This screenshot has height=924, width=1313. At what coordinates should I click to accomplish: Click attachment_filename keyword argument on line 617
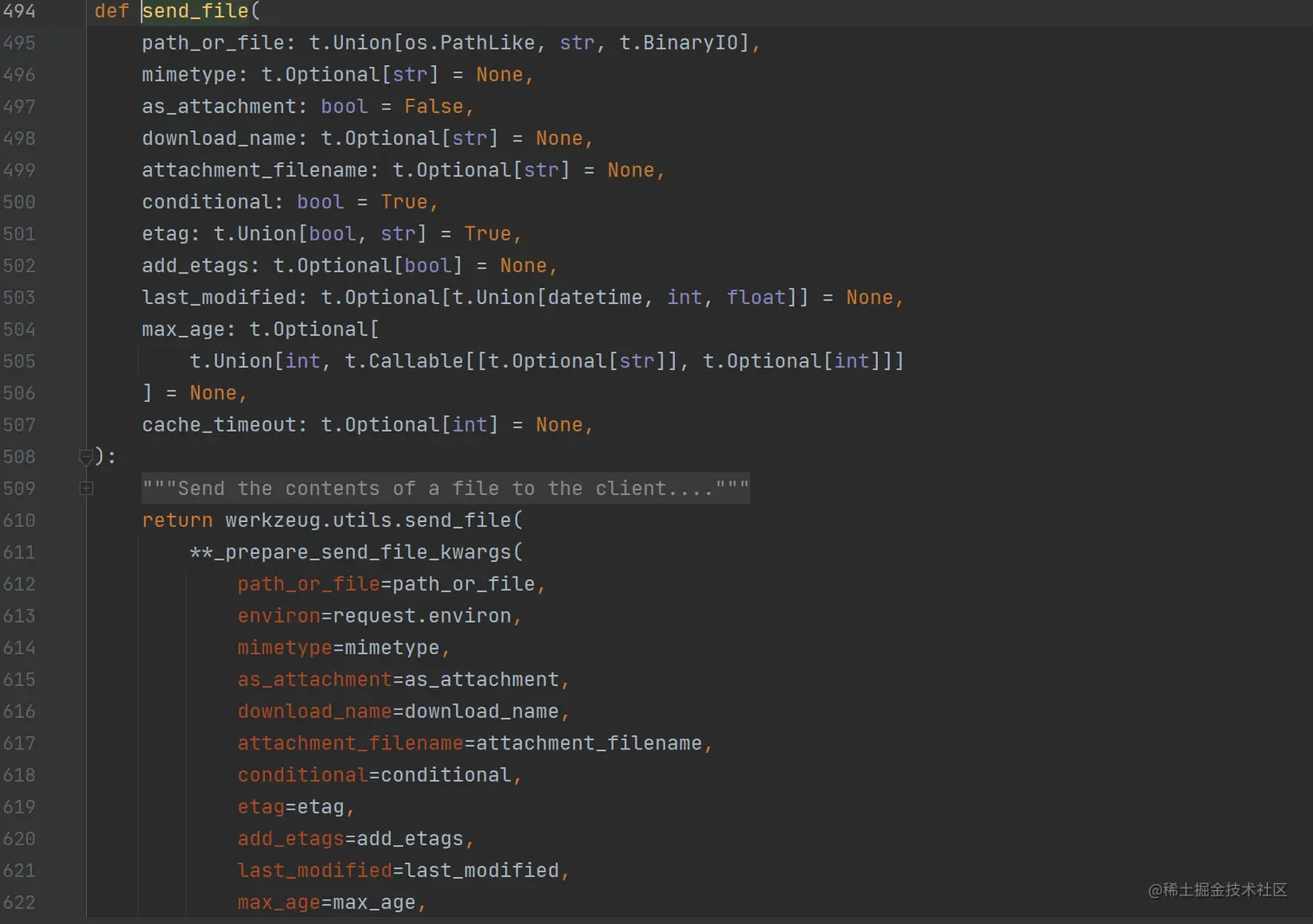(351, 743)
